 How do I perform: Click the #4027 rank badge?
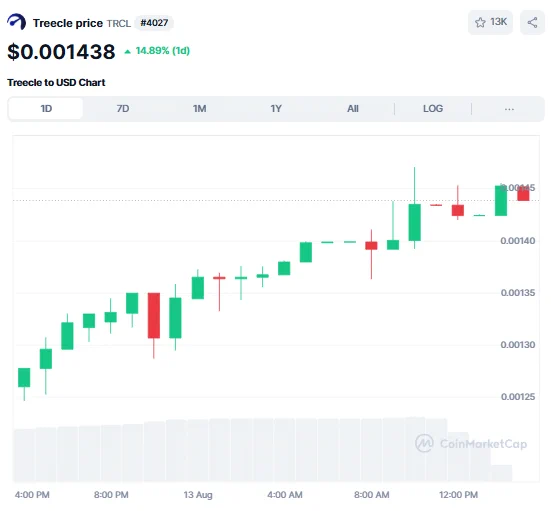click(x=154, y=23)
